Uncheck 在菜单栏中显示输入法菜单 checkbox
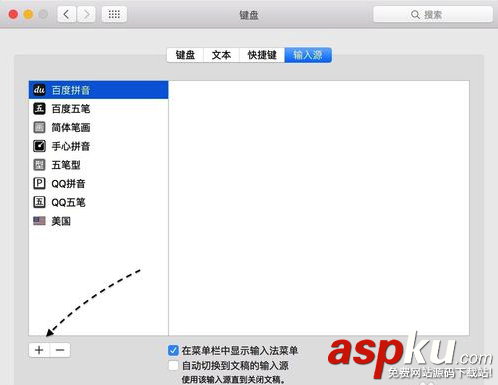This screenshot has height=385, width=498. point(173,350)
